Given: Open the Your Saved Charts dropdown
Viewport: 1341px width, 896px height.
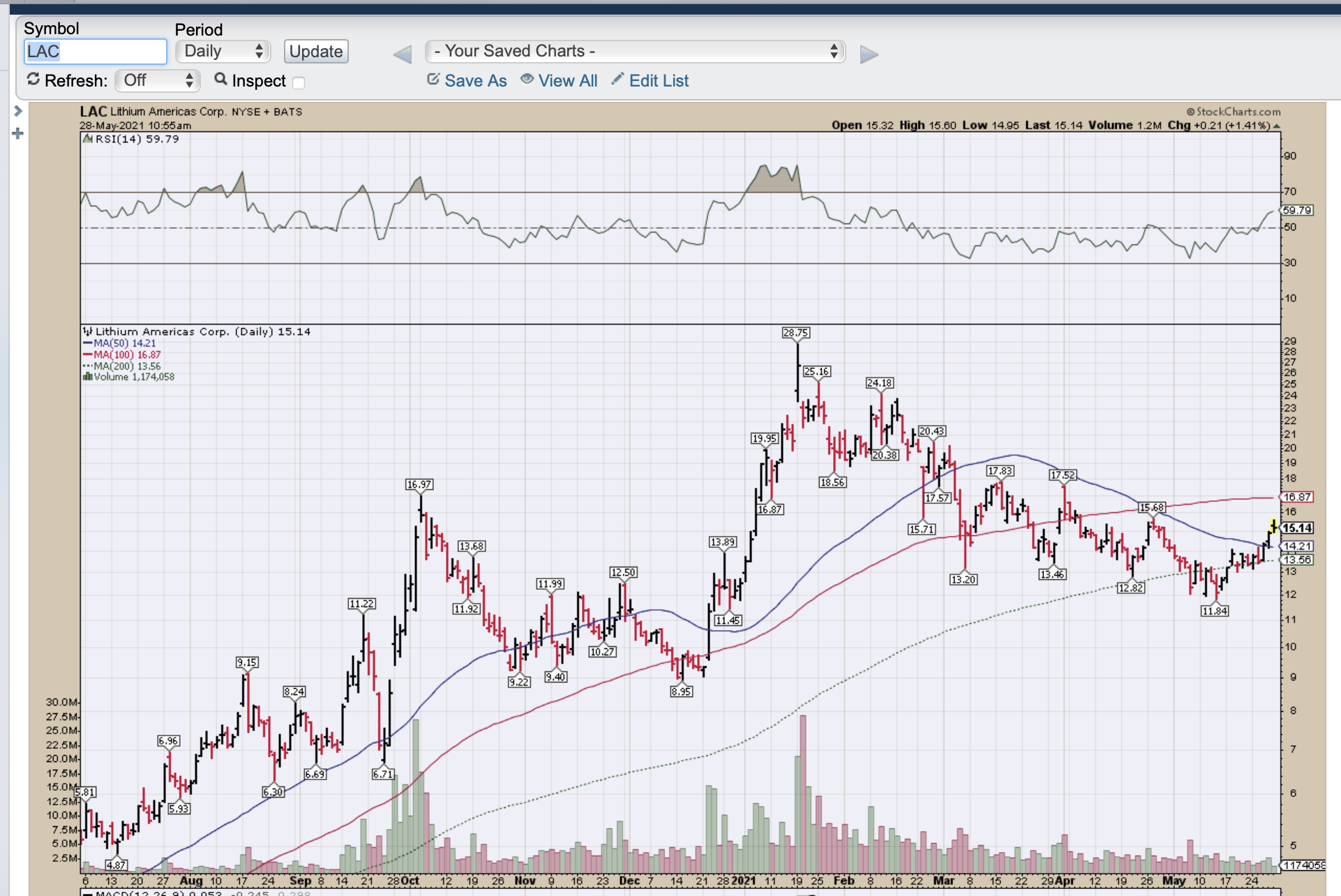Looking at the screenshot, I should tap(636, 52).
